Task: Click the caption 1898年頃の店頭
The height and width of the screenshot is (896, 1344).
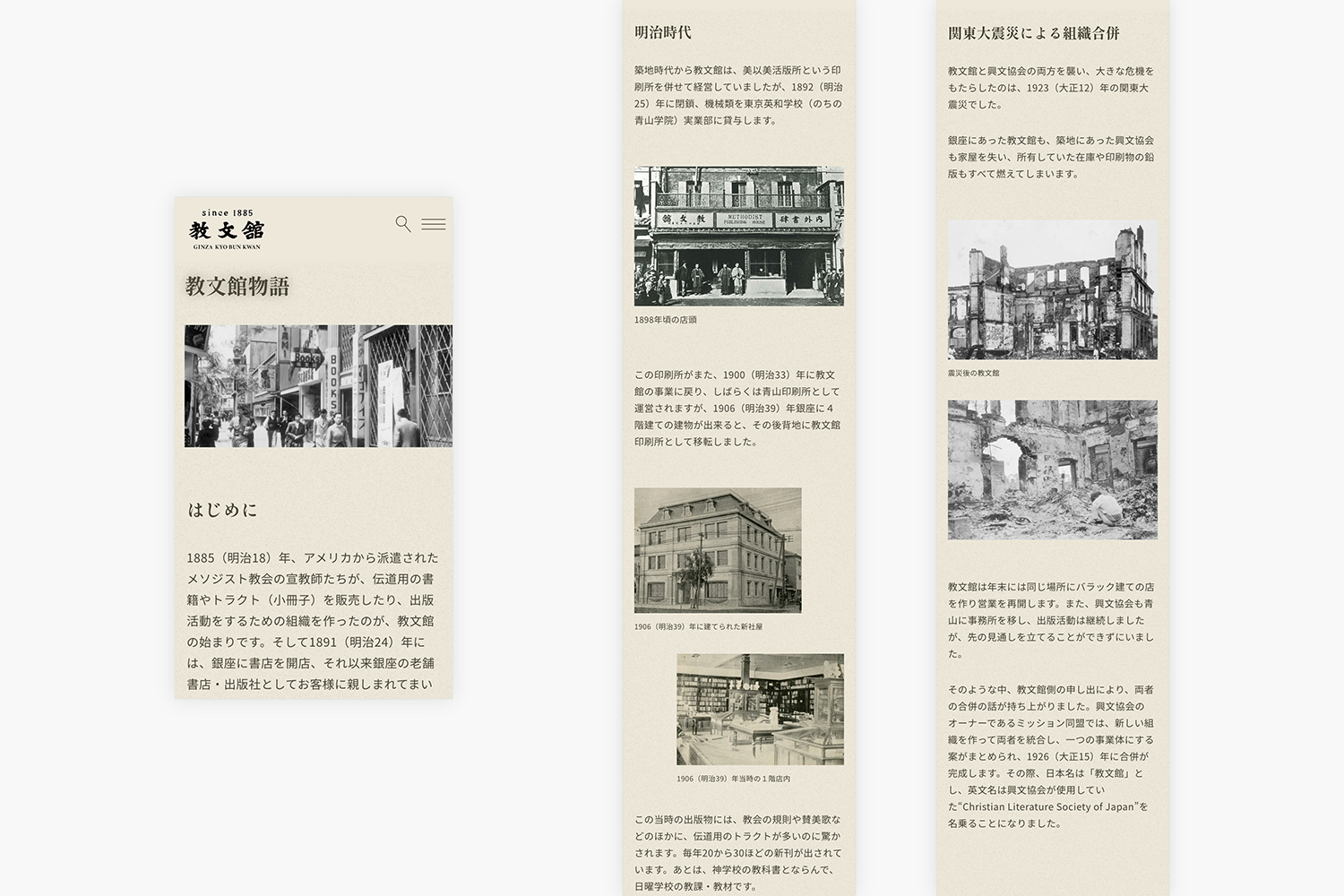Action: tap(666, 320)
